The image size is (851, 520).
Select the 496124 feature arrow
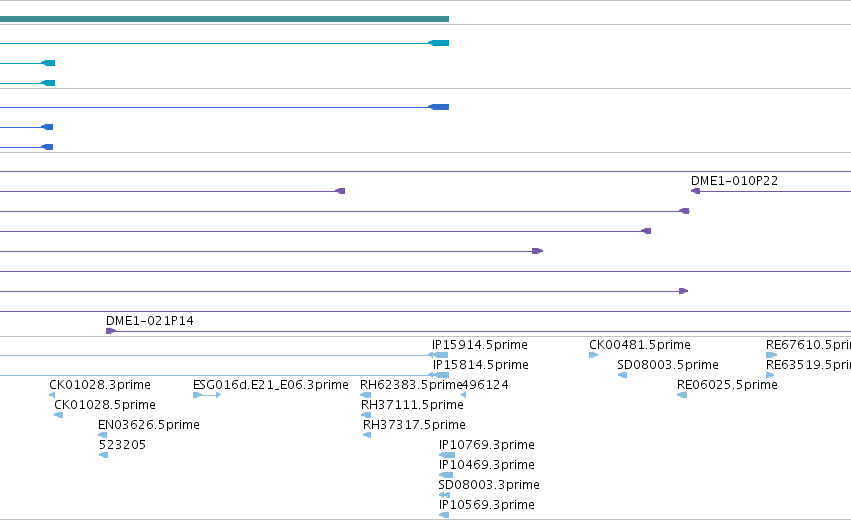click(463, 395)
